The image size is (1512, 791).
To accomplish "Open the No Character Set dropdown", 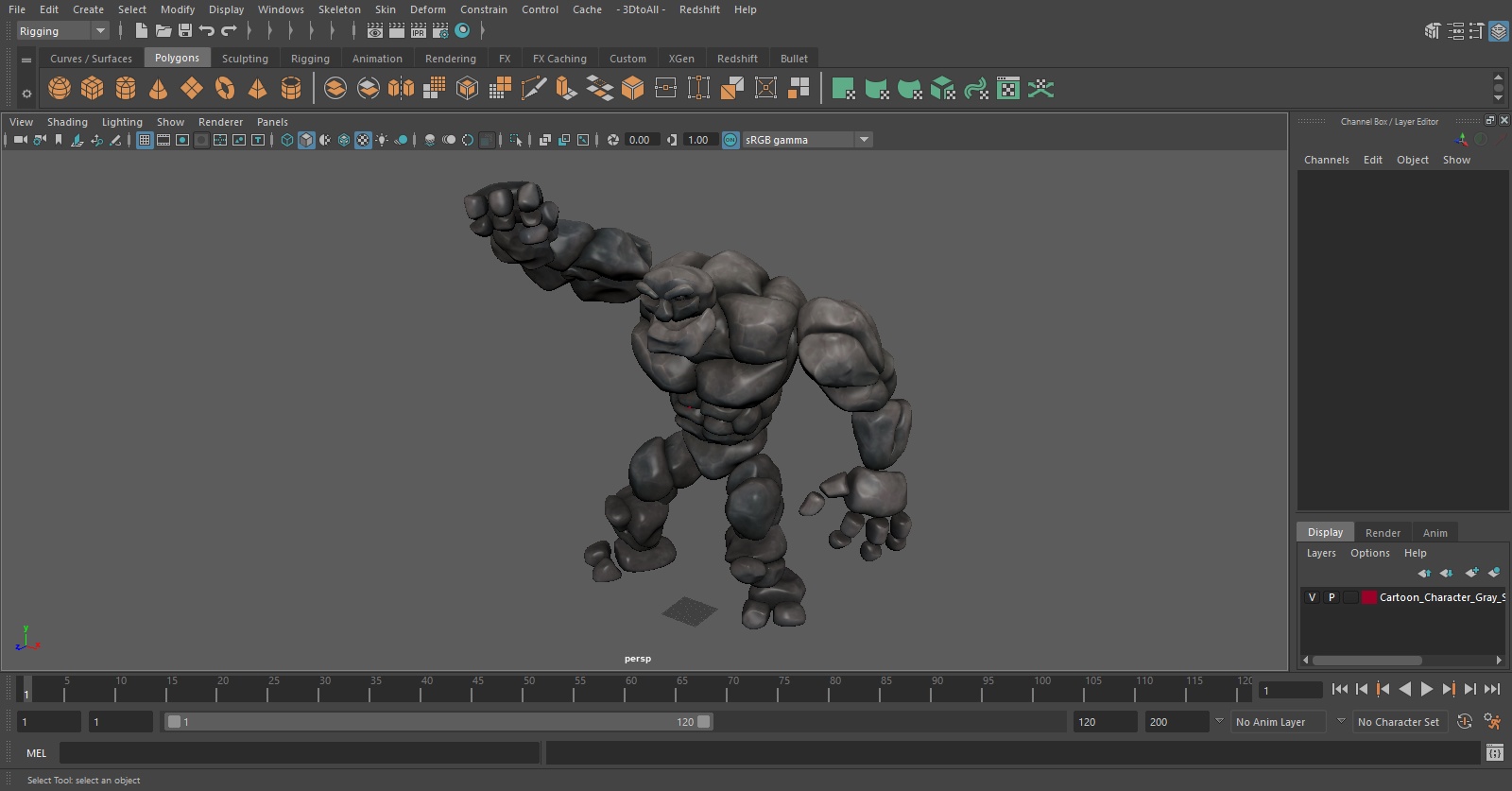I will [x=1399, y=722].
